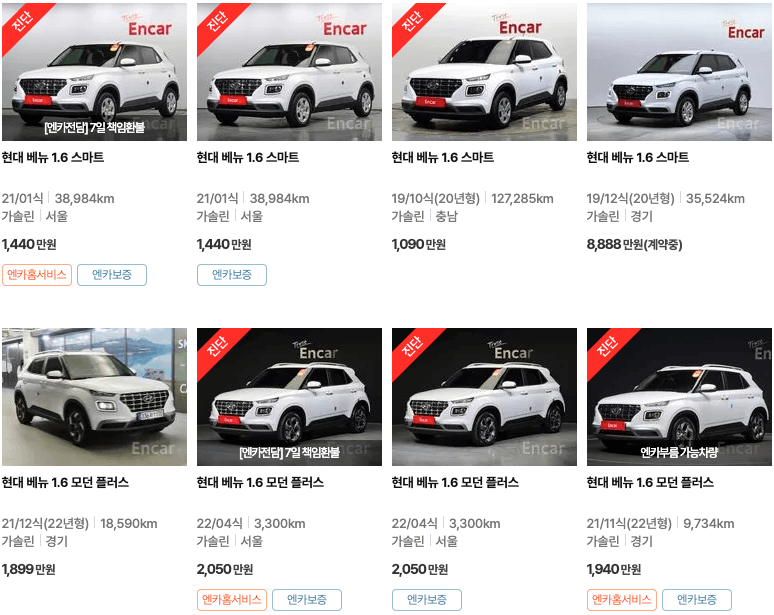Click the Encar logo on the 35,524km car photo
The width and height of the screenshot is (774, 615).
(x=745, y=31)
